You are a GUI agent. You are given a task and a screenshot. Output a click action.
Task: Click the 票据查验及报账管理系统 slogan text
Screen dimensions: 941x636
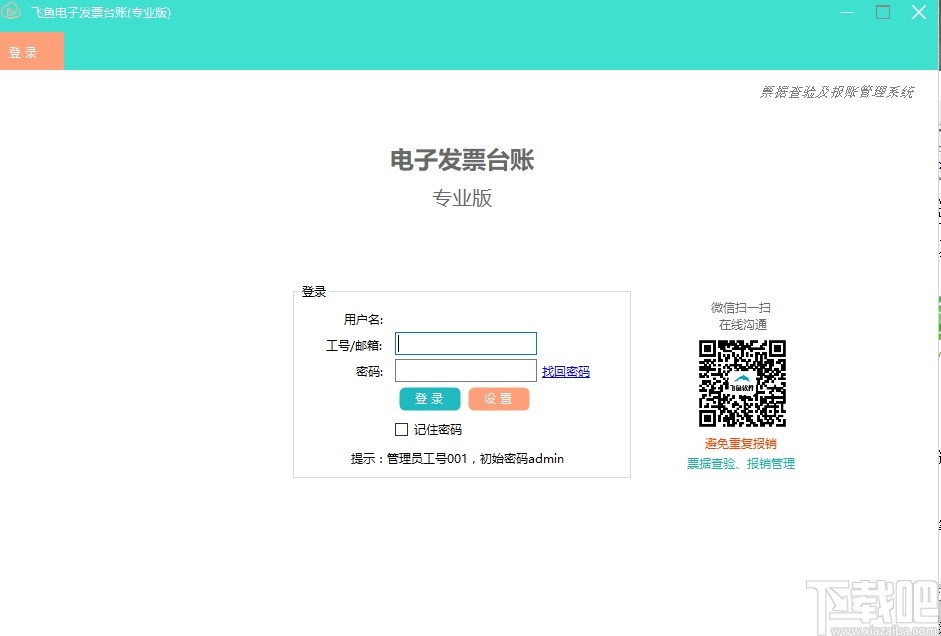coord(840,90)
